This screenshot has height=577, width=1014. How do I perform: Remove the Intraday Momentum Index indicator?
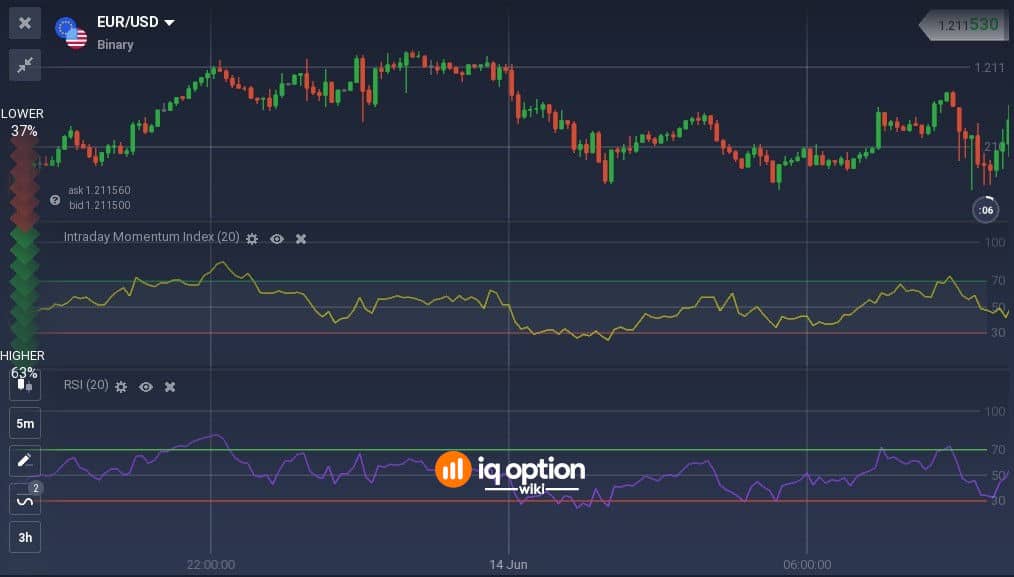(301, 239)
